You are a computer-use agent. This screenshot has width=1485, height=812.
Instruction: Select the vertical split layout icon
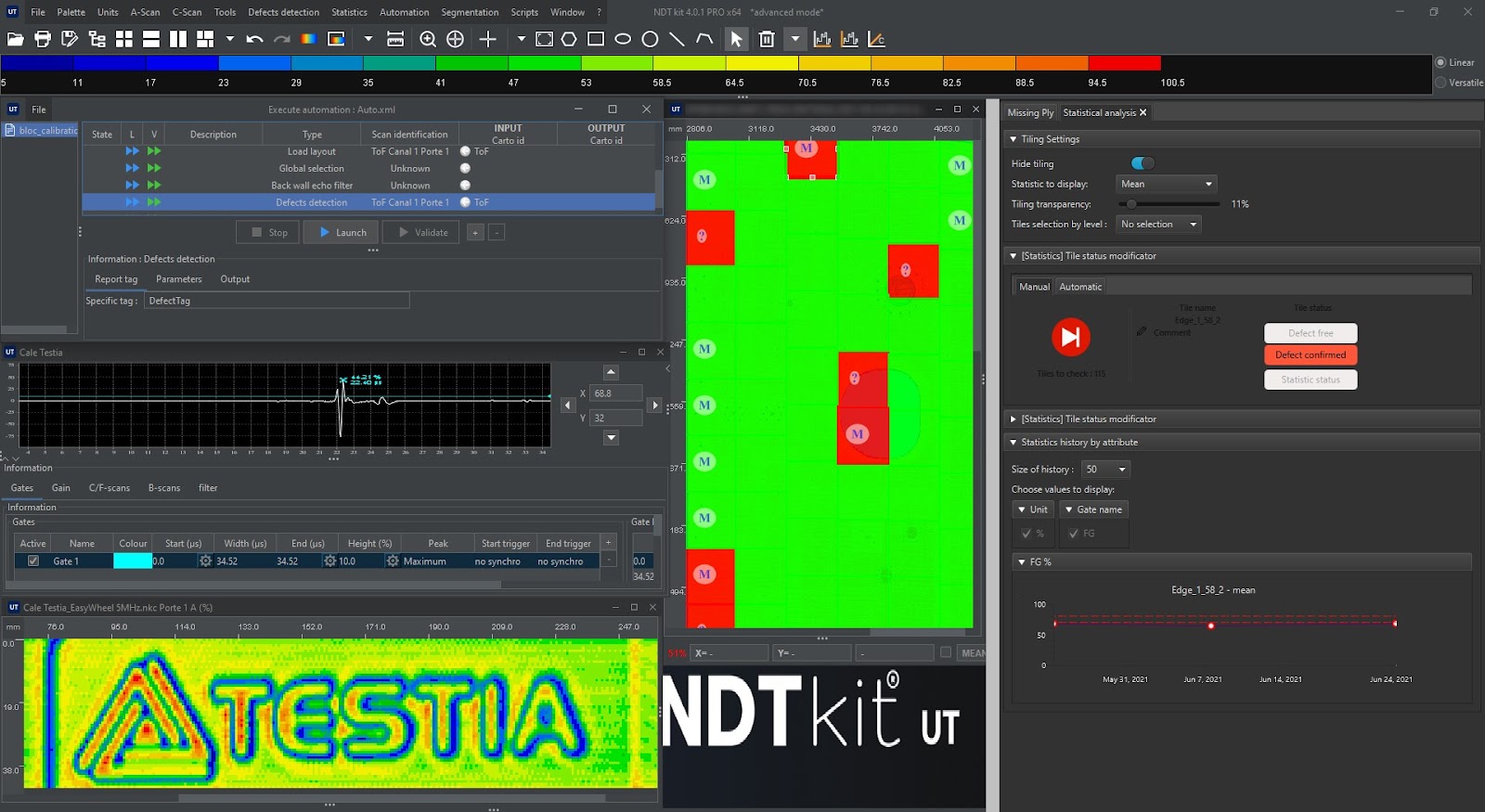click(178, 39)
